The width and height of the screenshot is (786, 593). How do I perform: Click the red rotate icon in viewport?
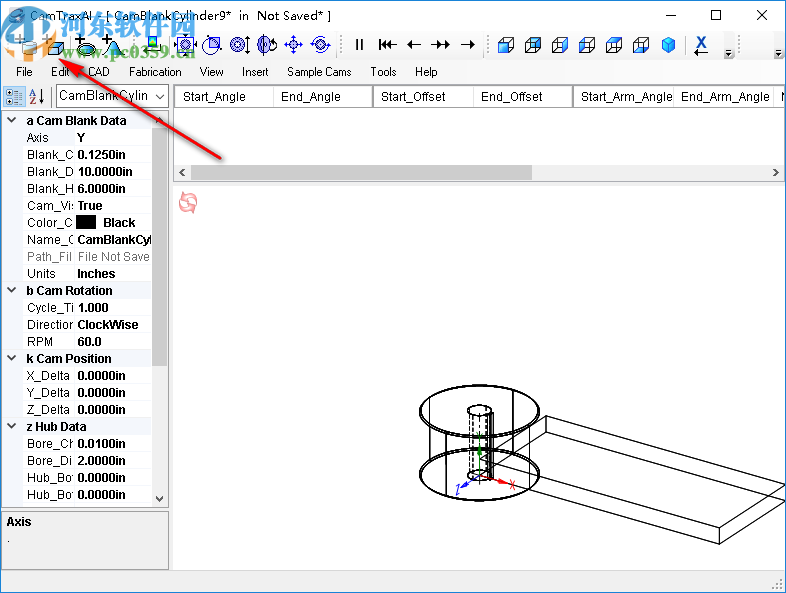tap(188, 203)
